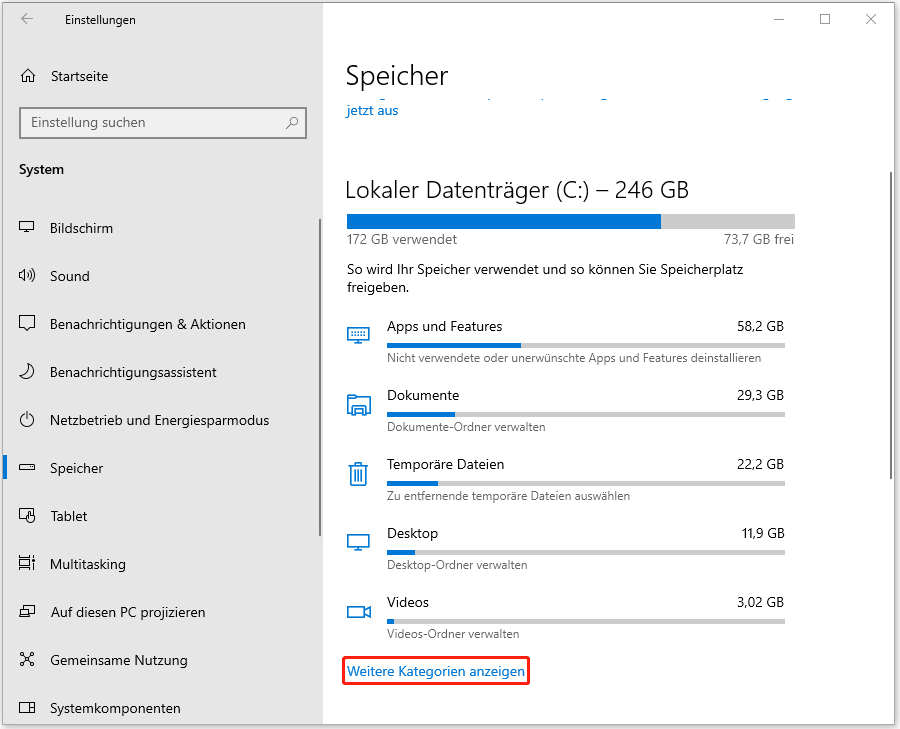This screenshot has height=729, width=900.
Task: Click '172 GB verwendet' text
Action: pos(402,239)
